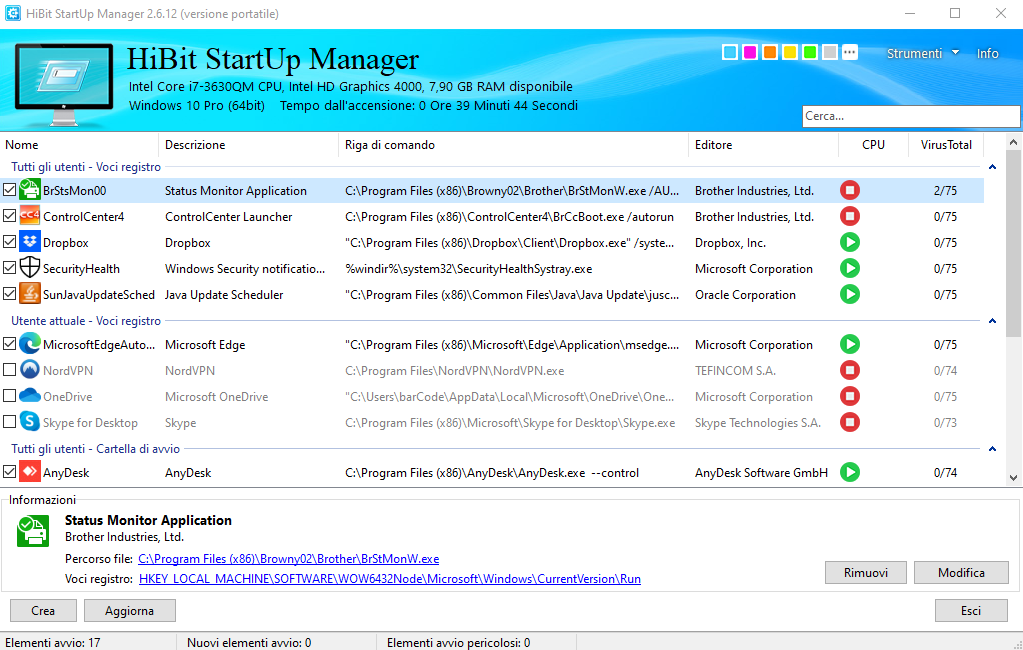This screenshot has height=650, width=1023.
Task: Select the gray theme swatch
Action: coord(830,52)
